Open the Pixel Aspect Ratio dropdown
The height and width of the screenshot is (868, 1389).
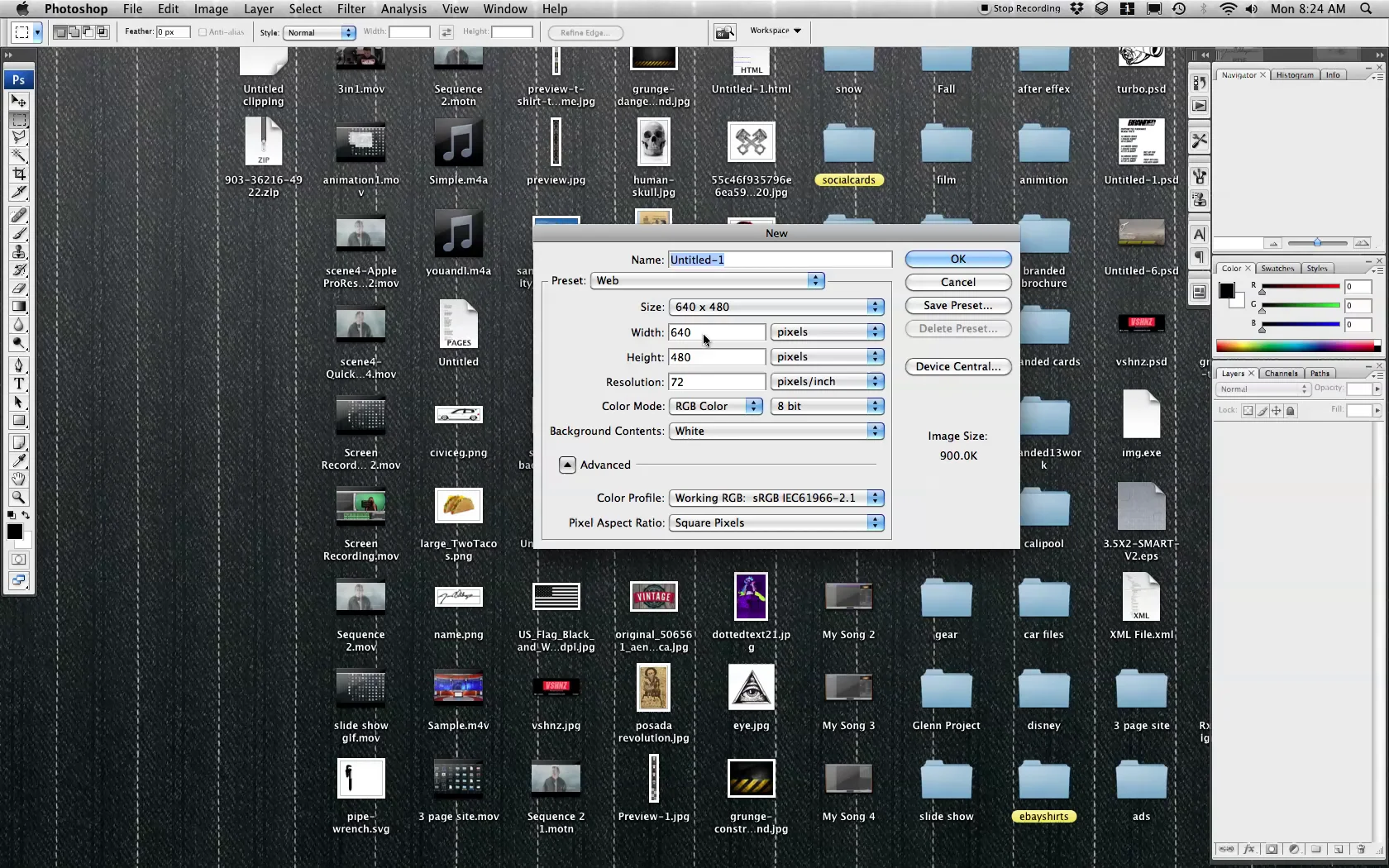coord(776,522)
